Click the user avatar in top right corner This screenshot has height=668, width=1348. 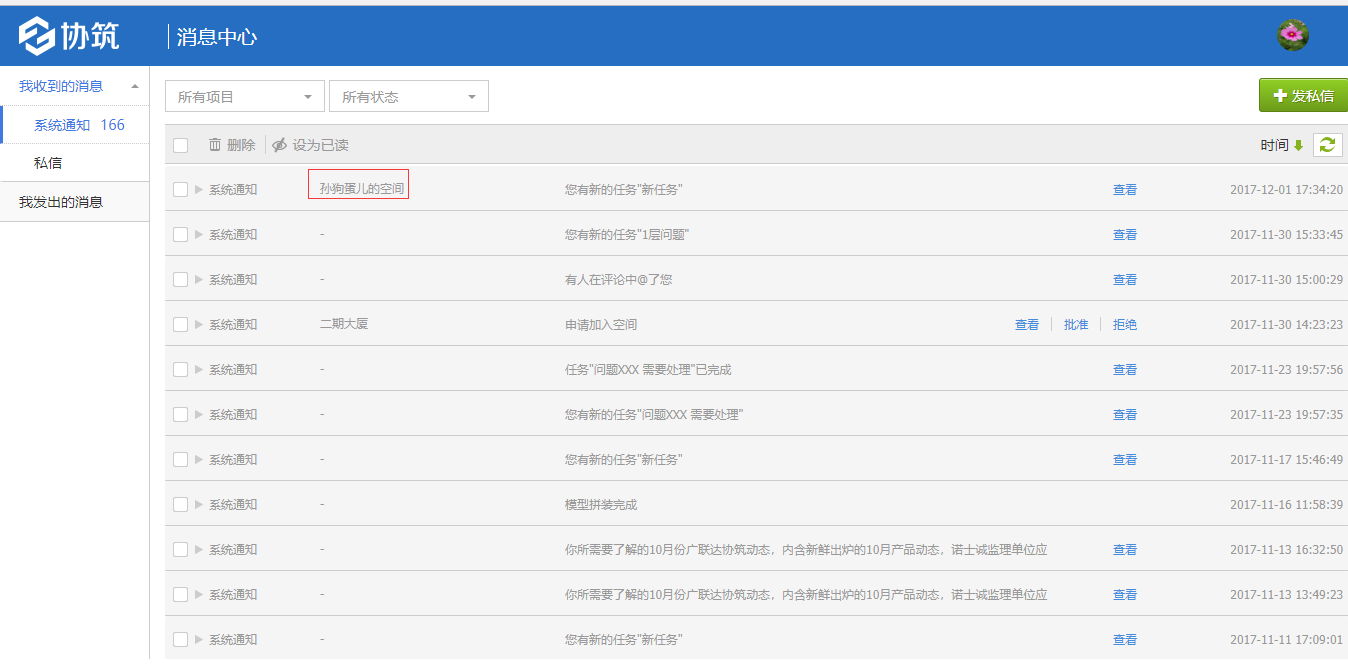tap(1292, 33)
